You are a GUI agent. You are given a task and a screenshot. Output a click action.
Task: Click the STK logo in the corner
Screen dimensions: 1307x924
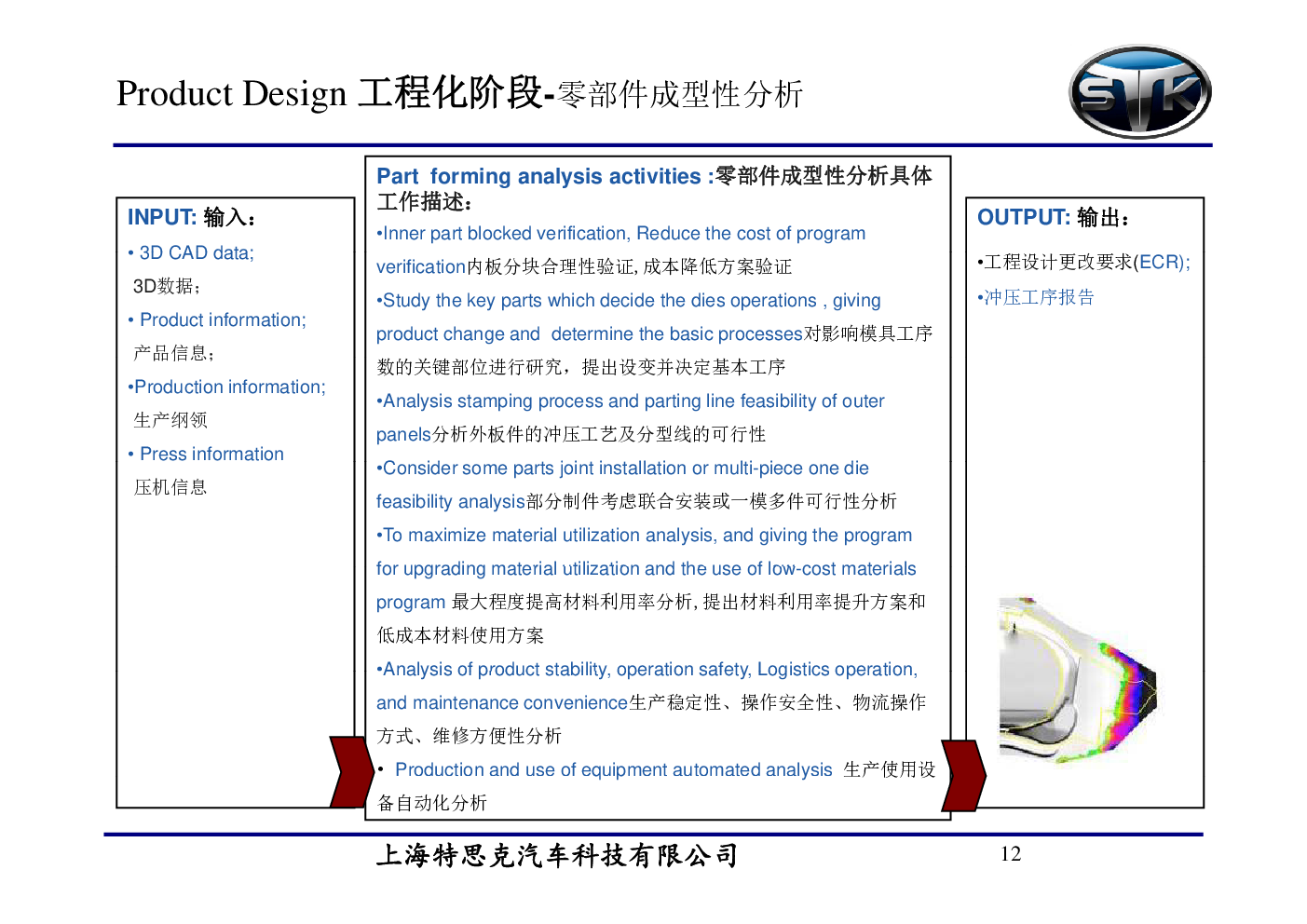click(x=1139, y=92)
